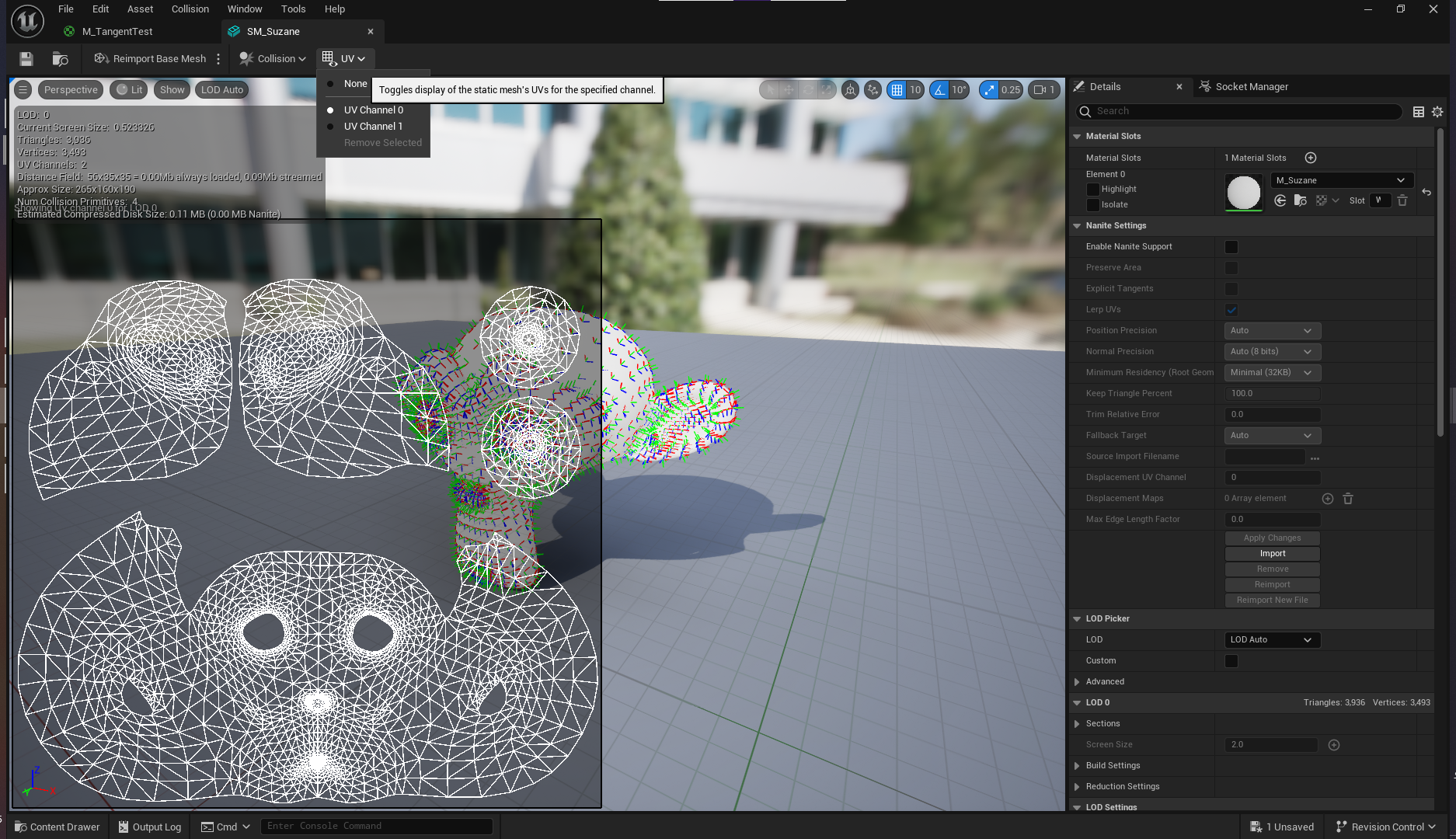Click the Unreal Engine logo icon
Viewport: 1456px width, 839px height.
click(x=27, y=21)
